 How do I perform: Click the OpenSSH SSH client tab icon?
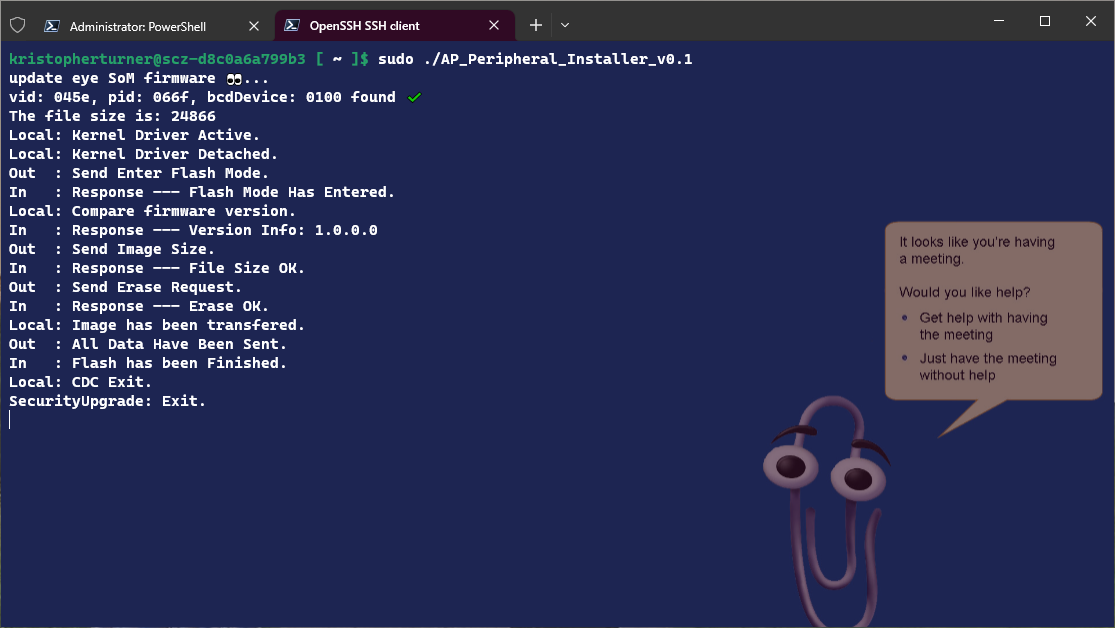pos(291,26)
